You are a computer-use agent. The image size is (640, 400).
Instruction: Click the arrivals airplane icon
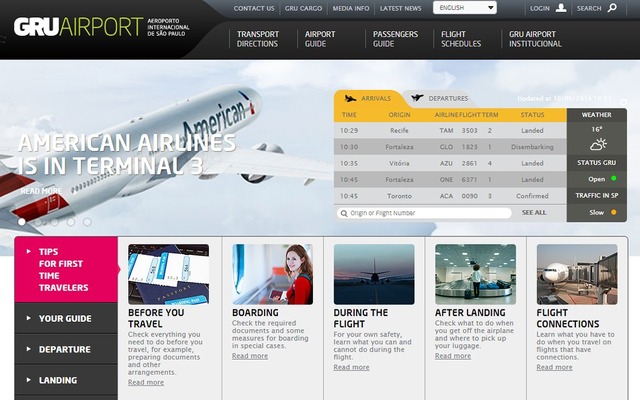pyautogui.click(x=350, y=98)
